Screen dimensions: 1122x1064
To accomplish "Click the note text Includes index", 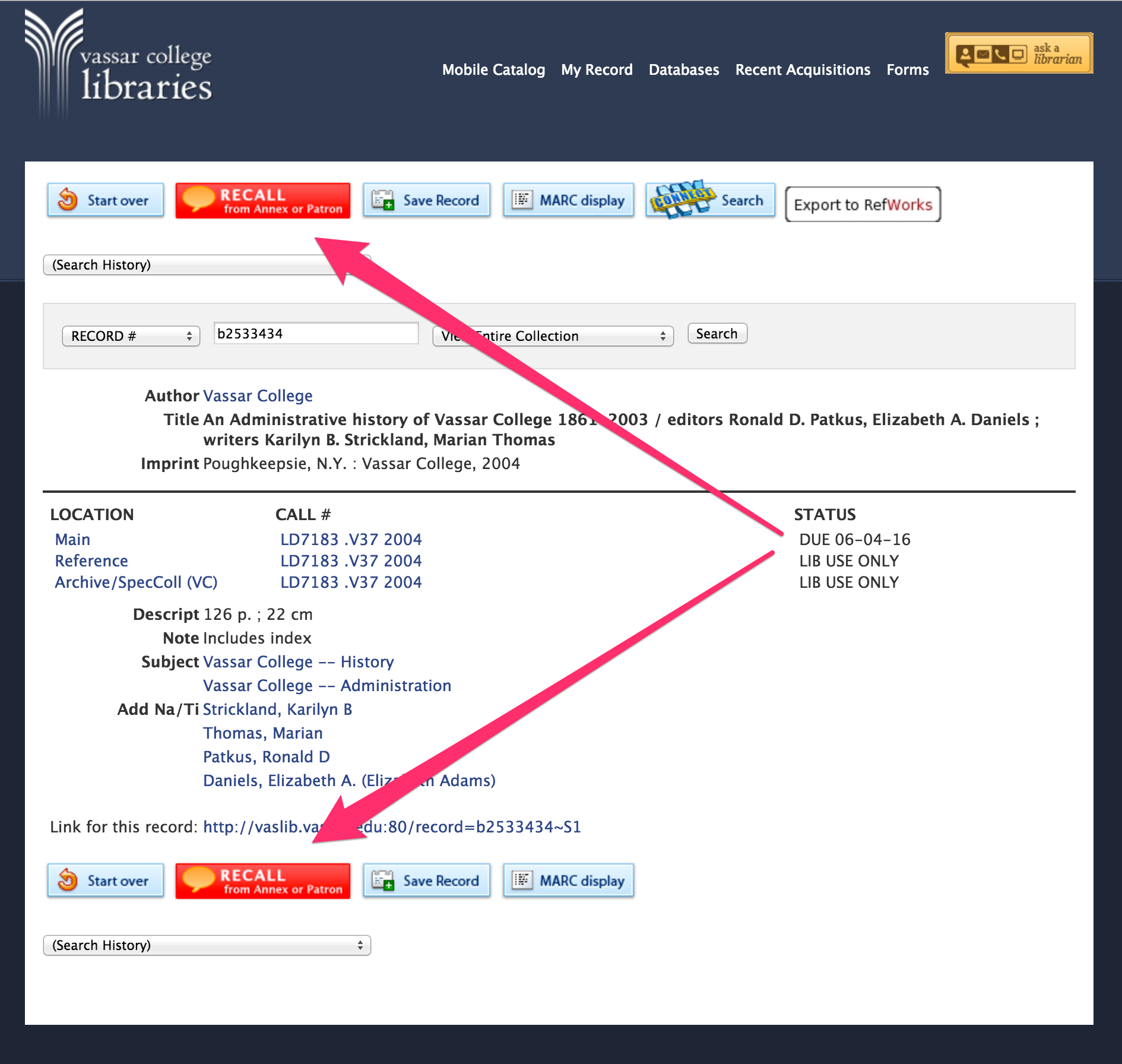I will coord(257,638).
